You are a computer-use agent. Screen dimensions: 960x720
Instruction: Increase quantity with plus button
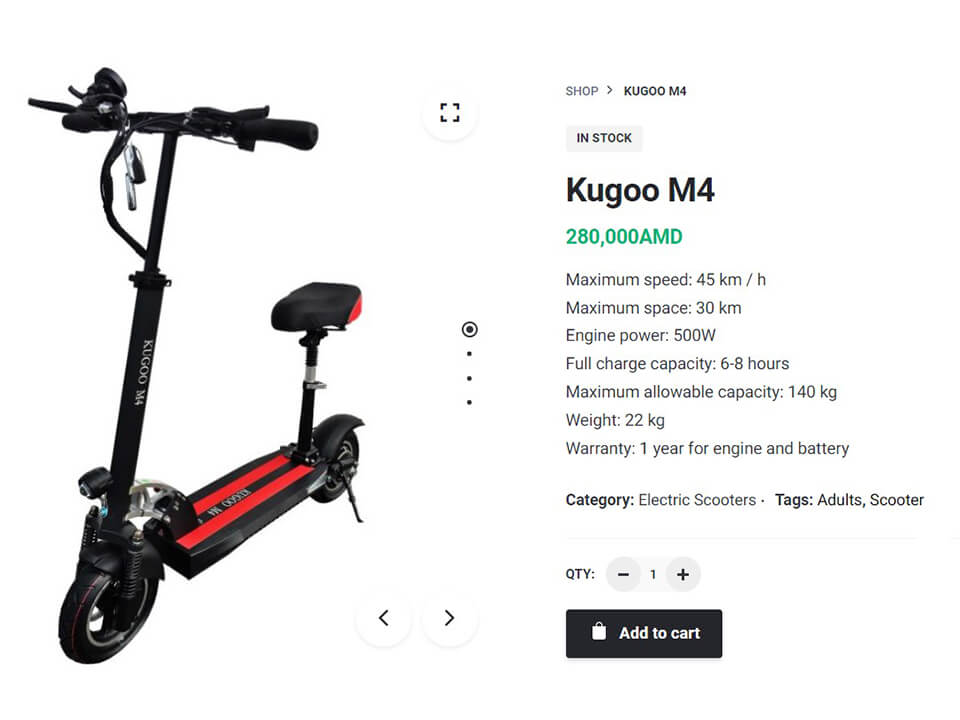coord(683,574)
